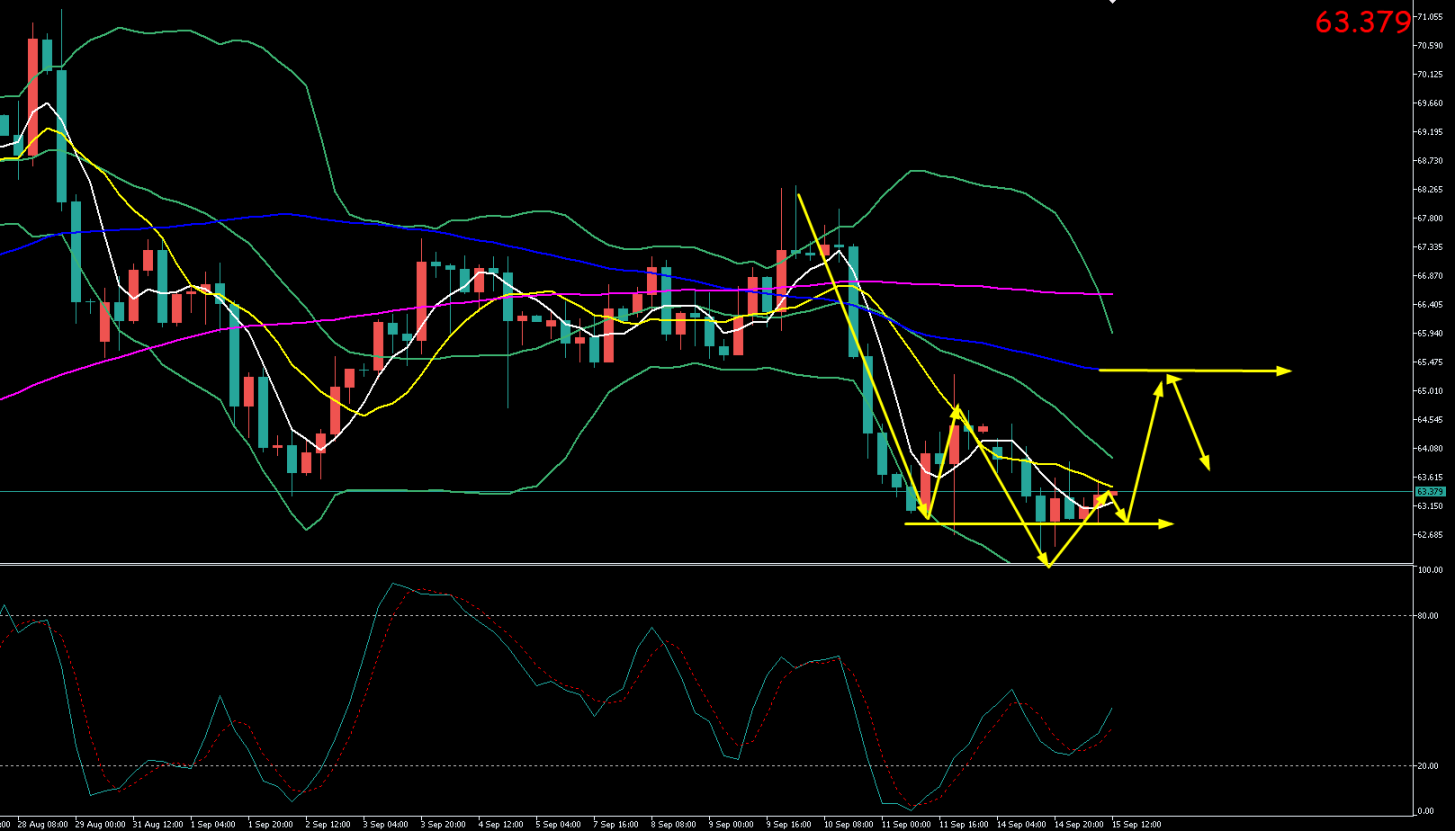Select the current price tag on the axis
1455x831 pixels.
(1430, 491)
